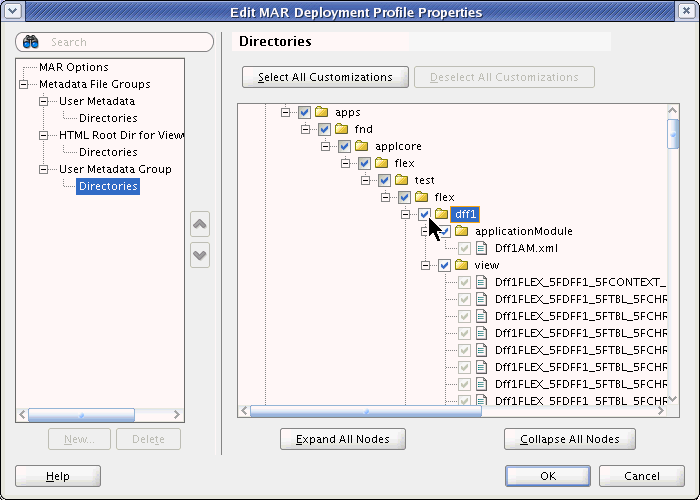Screen dimensions: 700x500
Task: Select the User Metadata item
Action: point(97,101)
